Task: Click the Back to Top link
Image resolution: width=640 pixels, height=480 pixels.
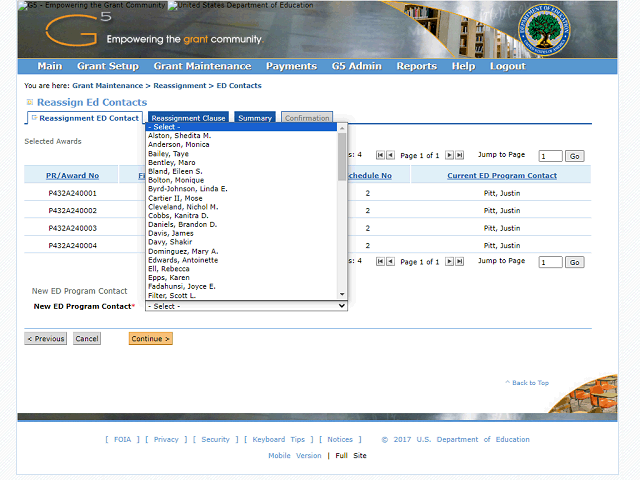Action: pyautogui.click(x=527, y=383)
